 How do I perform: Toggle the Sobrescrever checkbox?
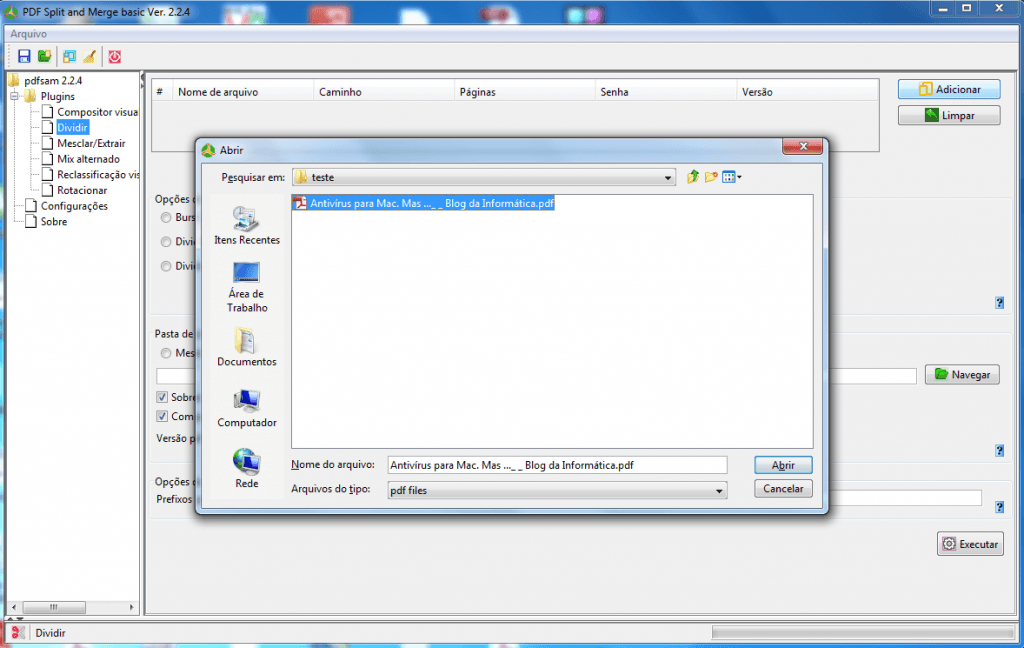coord(162,397)
